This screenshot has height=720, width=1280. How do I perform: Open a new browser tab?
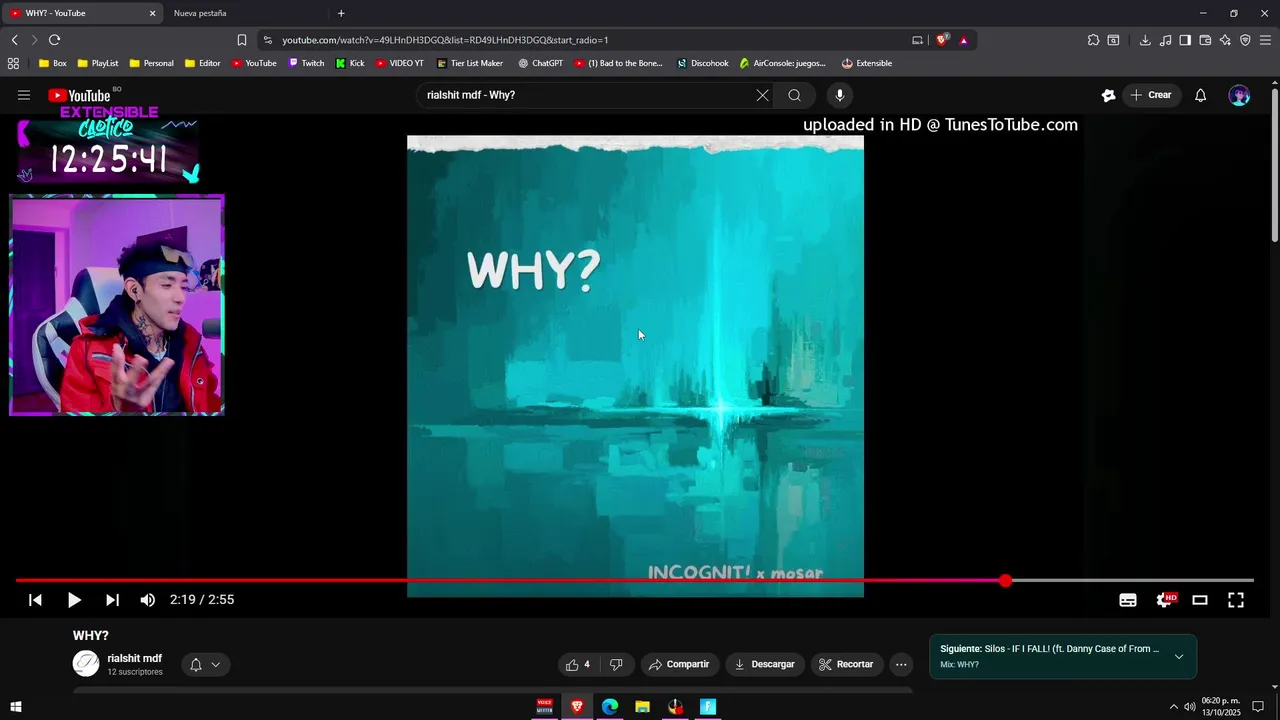tap(341, 13)
